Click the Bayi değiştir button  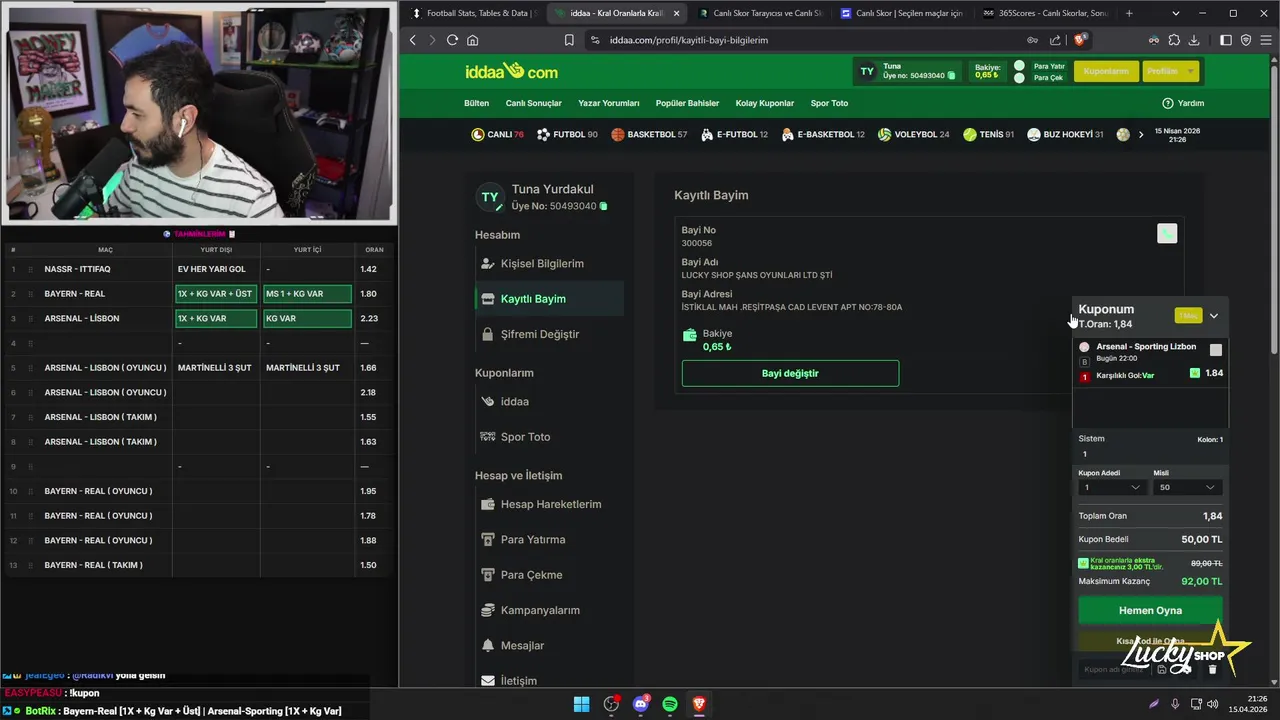[x=790, y=373]
